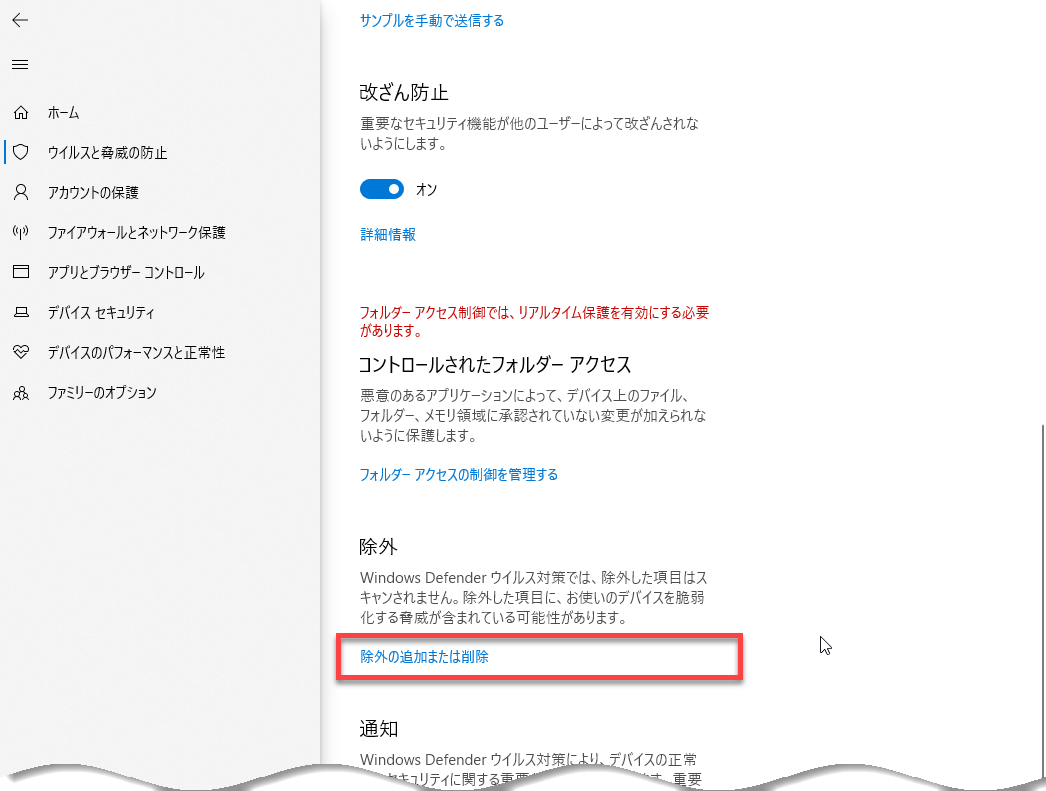Click the person icon for account protection

21,192
